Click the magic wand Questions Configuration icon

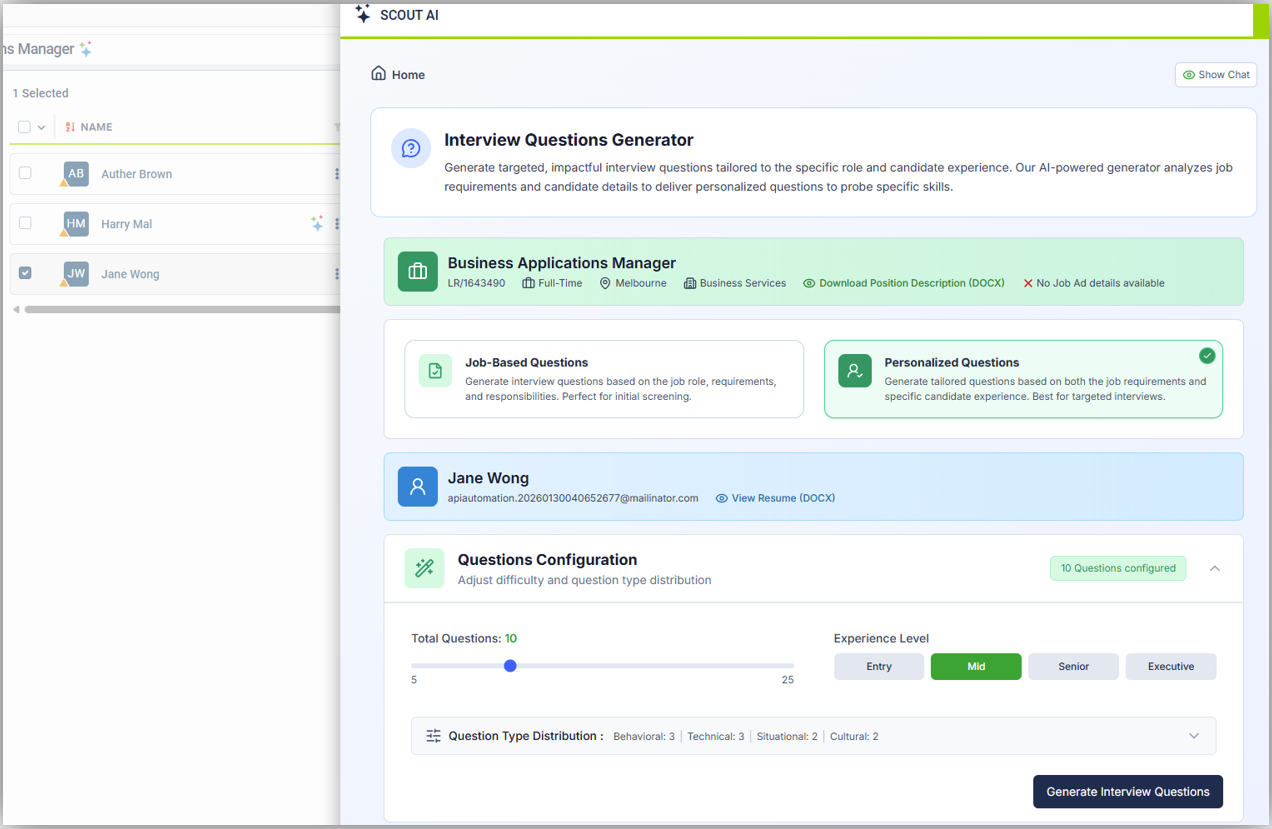(425, 568)
